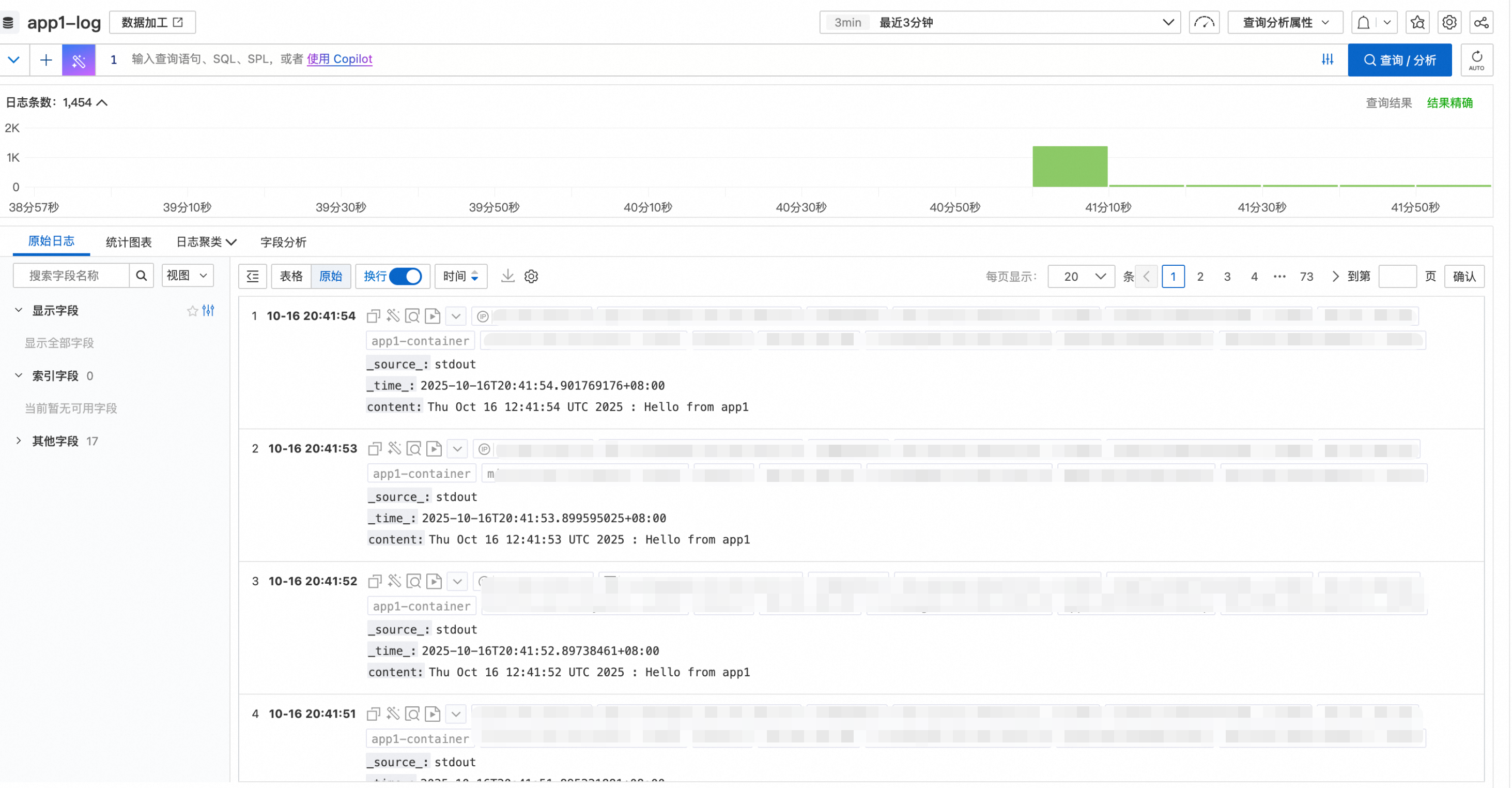Screen dimensions: 1512x788
Task: Click the 使用 Copilot link
Action: pyautogui.click(x=340, y=59)
